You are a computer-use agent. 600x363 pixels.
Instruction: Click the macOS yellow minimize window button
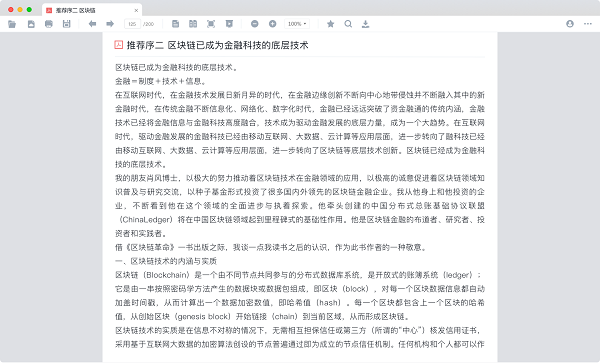(x=20, y=10)
